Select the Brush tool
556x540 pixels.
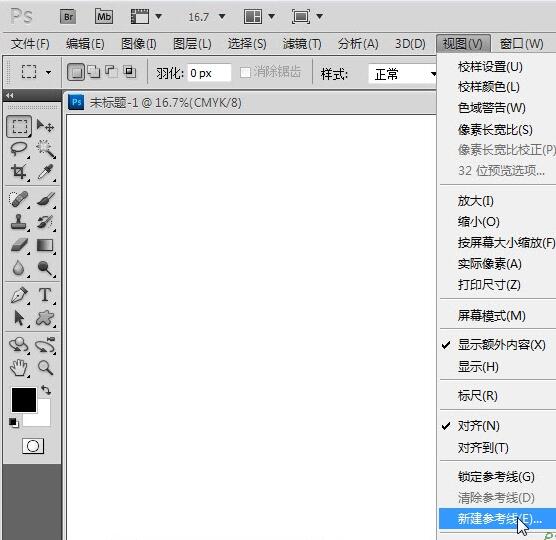(x=45, y=199)
